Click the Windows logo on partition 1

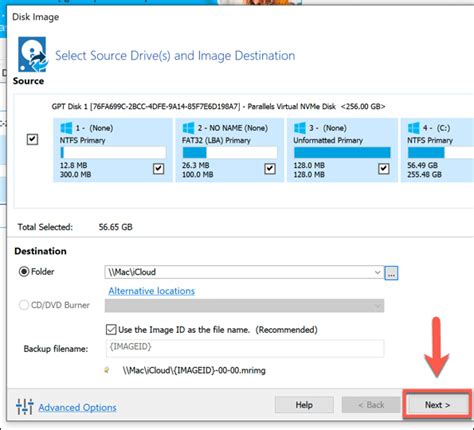[x=66, y=128]
